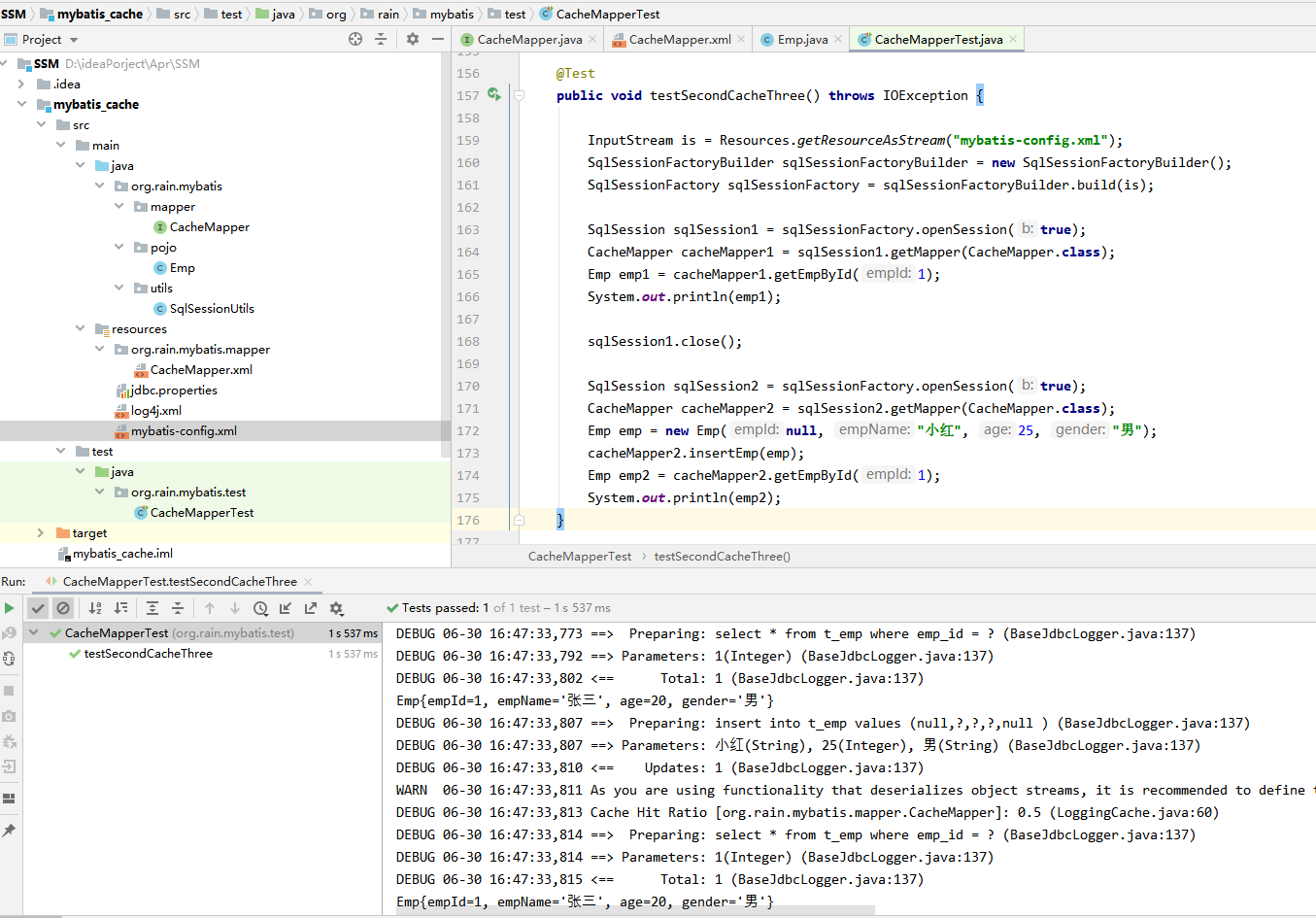The image size is (1316, 918).
Task: Collapse the SSM root node
Action: click(5, 63)
